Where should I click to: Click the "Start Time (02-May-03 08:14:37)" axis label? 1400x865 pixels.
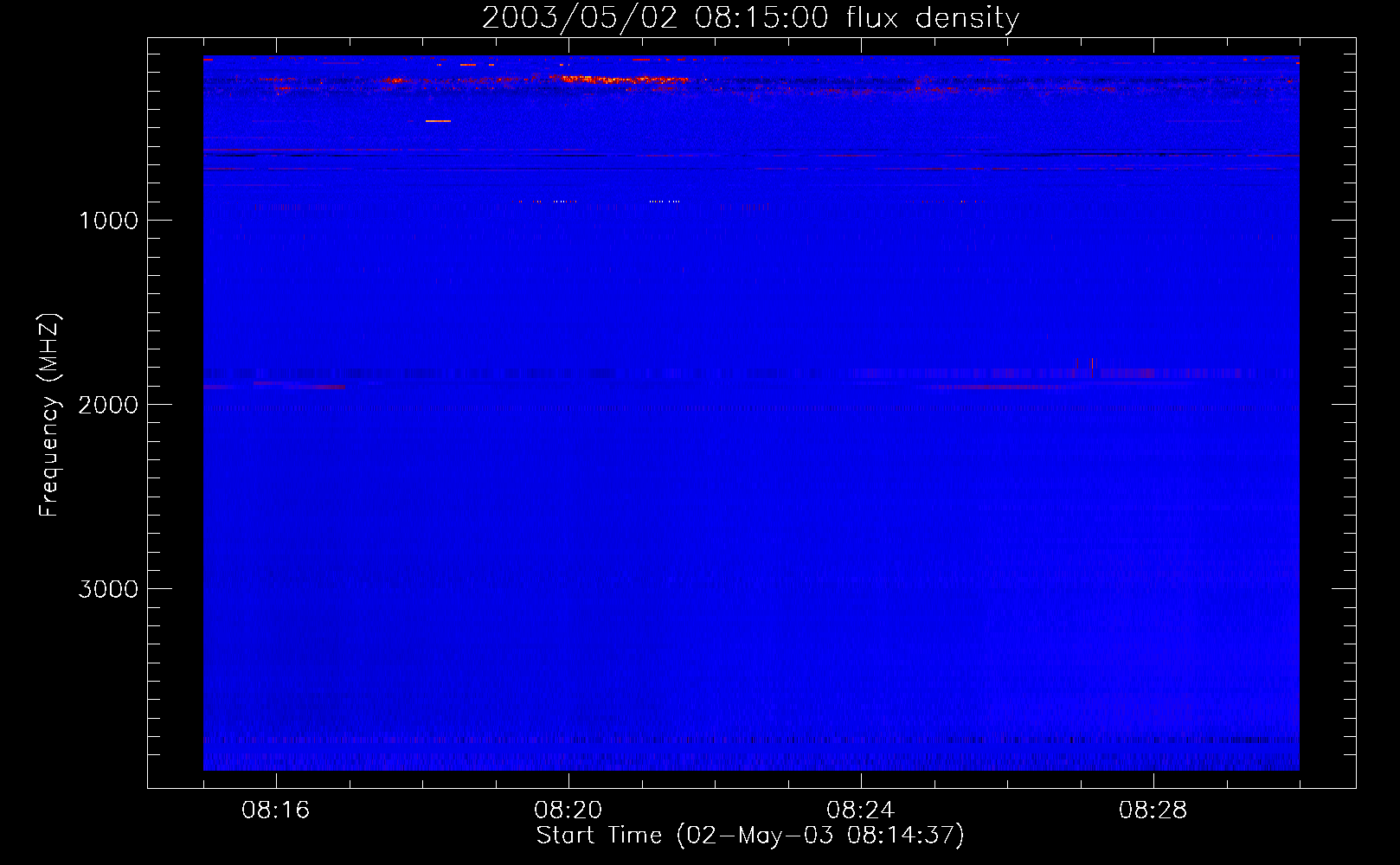point(750,836)
